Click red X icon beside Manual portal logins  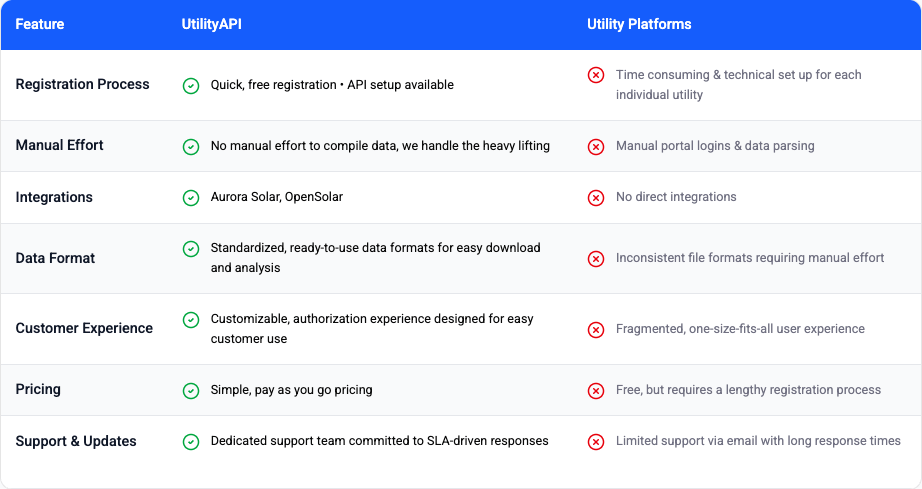tap(595, 147)
